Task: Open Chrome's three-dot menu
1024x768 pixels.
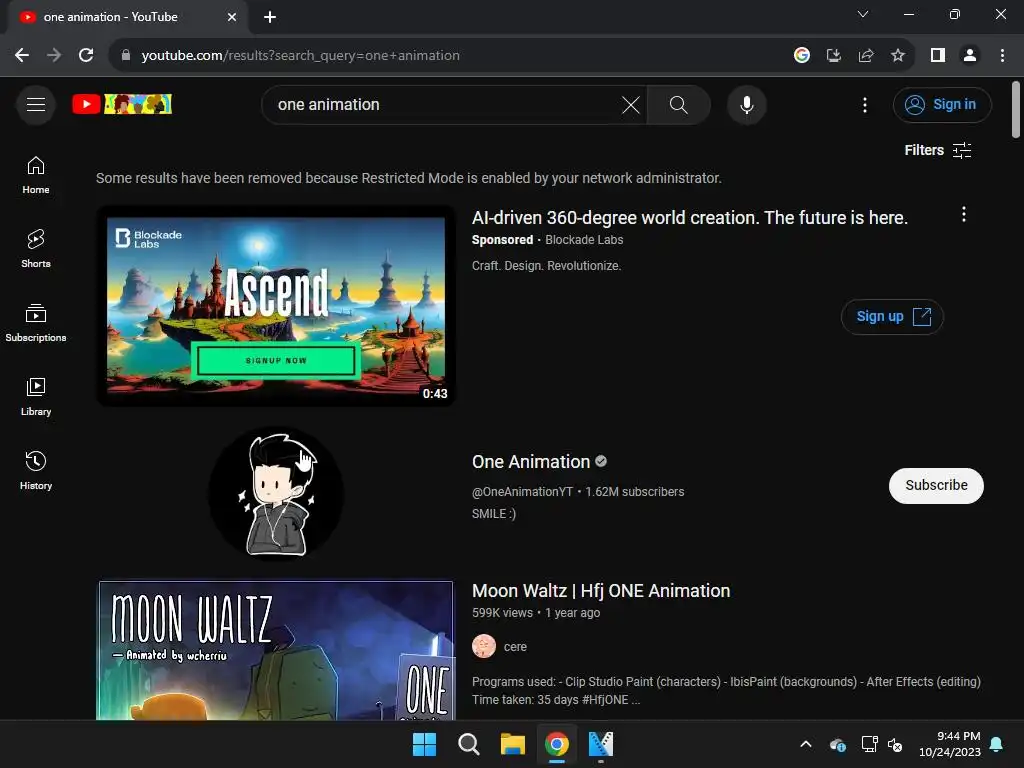Action: pos(1002,56)
